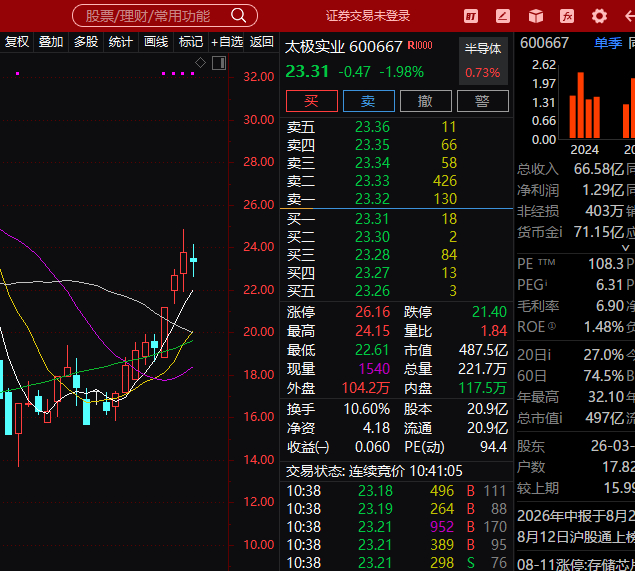The width and height of the screenshot is (635, 571).
Task: Click the 跌停 price 21.40
Action: (x=489, y=312)
